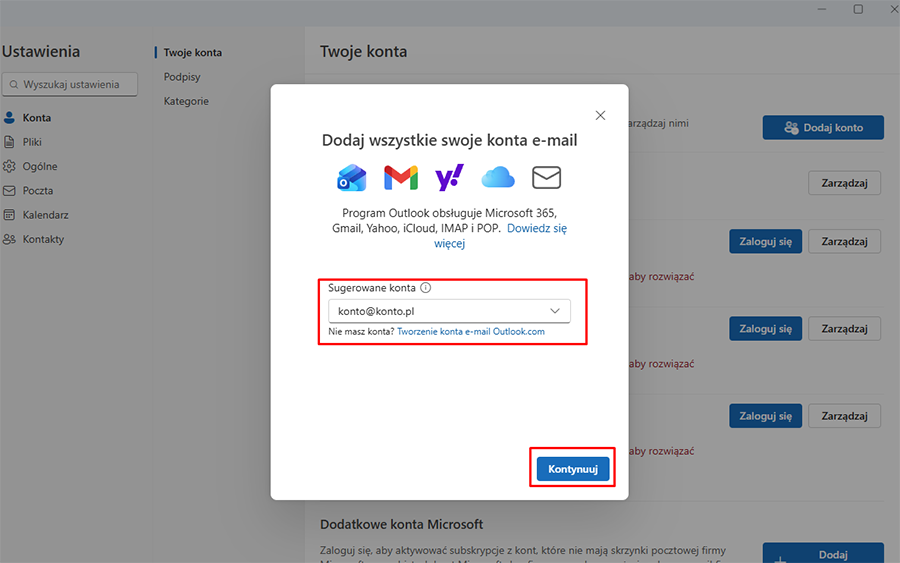Screen dimensions: 900x563
Task: Click the Konta person icon
Action: tap(9, 118)
